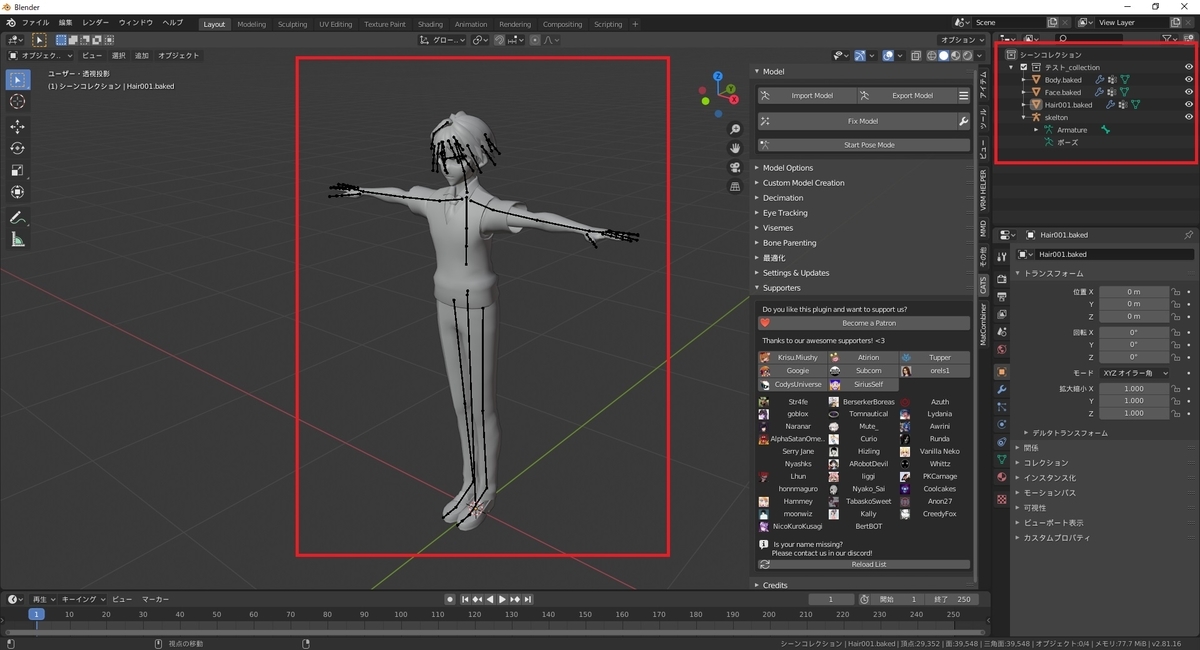
Task: Hide skelton with its eye icon
Action: 1189,117
